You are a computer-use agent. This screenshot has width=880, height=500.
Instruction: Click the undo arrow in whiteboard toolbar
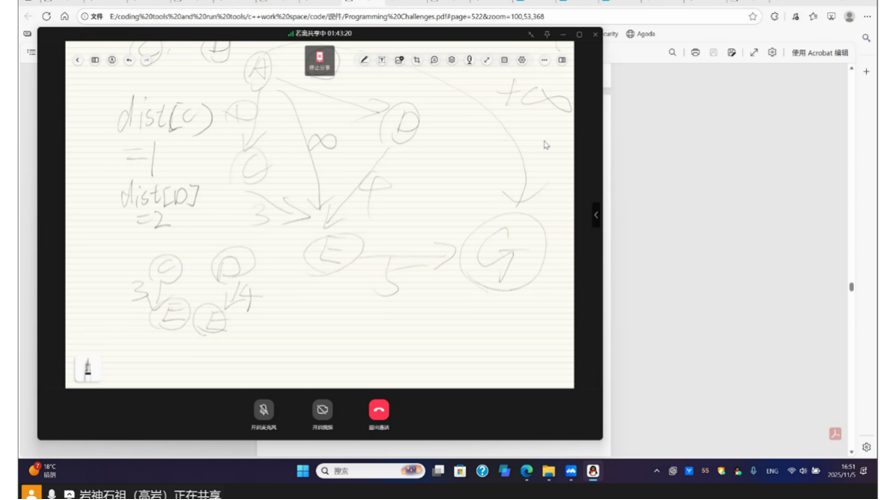(x=129, y=60)
